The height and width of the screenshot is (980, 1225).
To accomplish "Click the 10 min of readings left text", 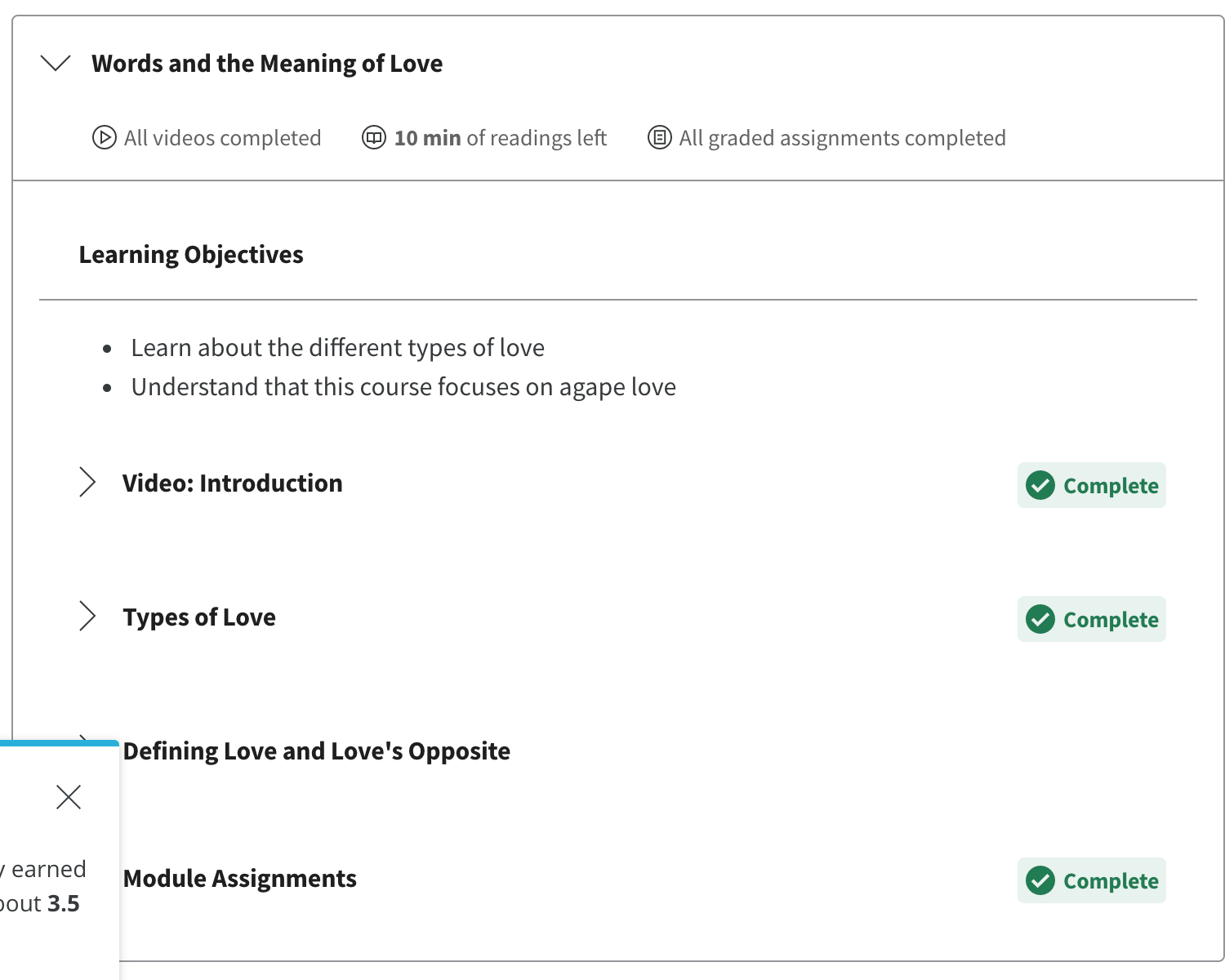I will coord(500,138).
